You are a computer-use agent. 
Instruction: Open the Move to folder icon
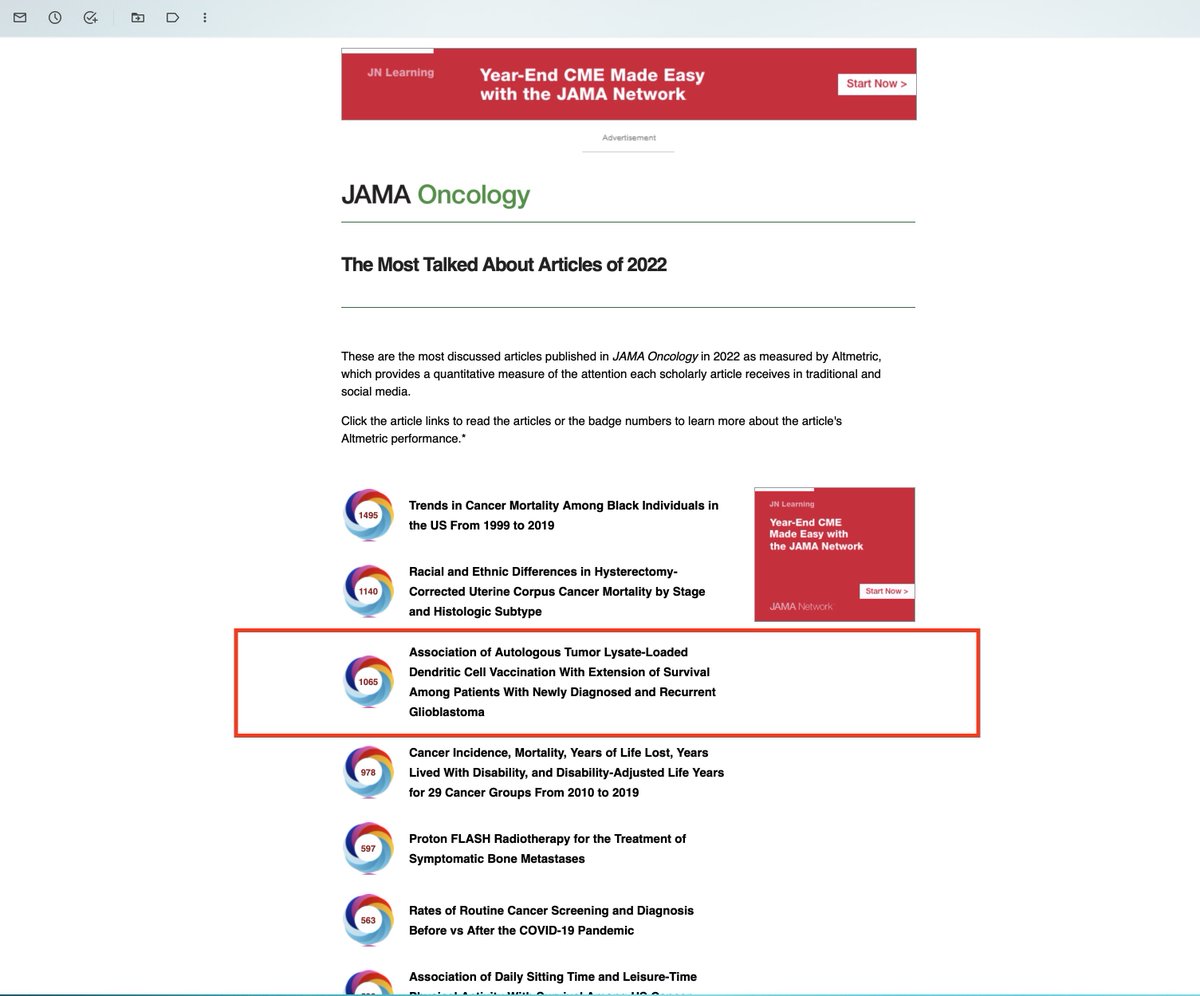pos(137,18)
